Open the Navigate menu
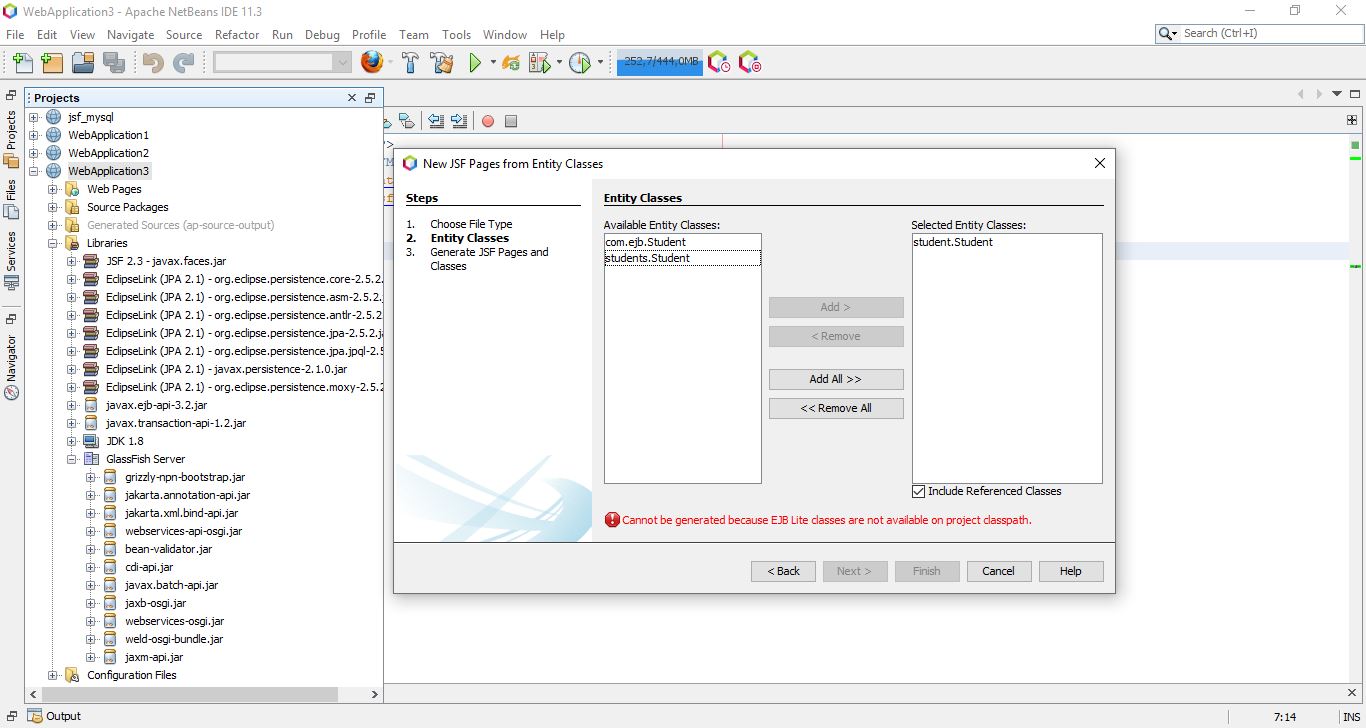The width and height of the screenshot is (1366, 728). 130,34
